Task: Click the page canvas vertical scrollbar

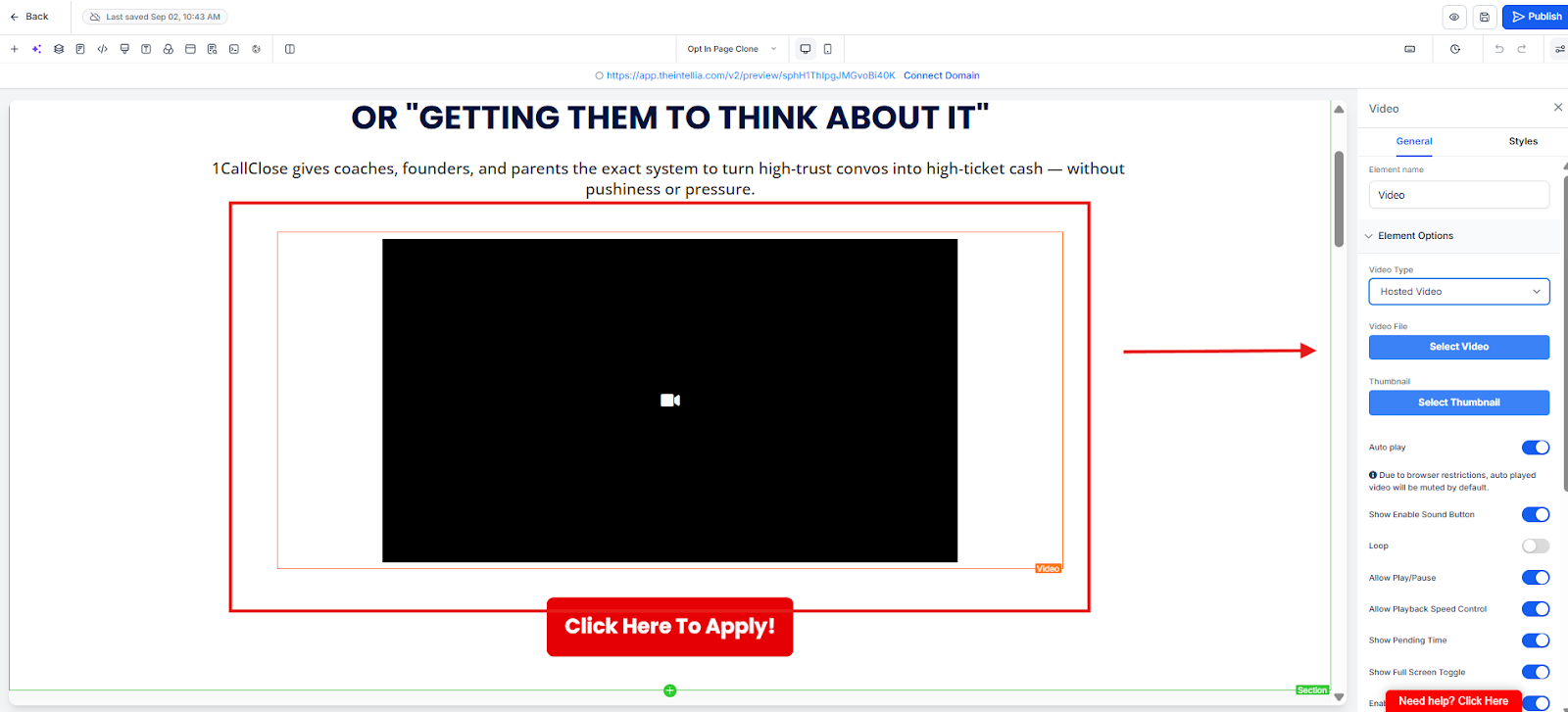Action: 1339,199
